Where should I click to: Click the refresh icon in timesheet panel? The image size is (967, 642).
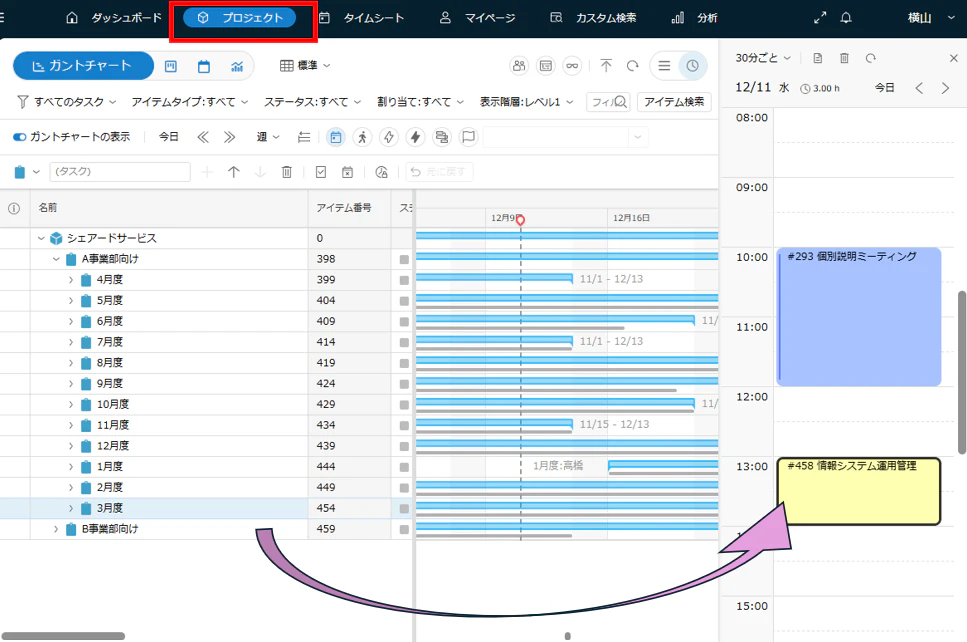click(x=871, y=58)
